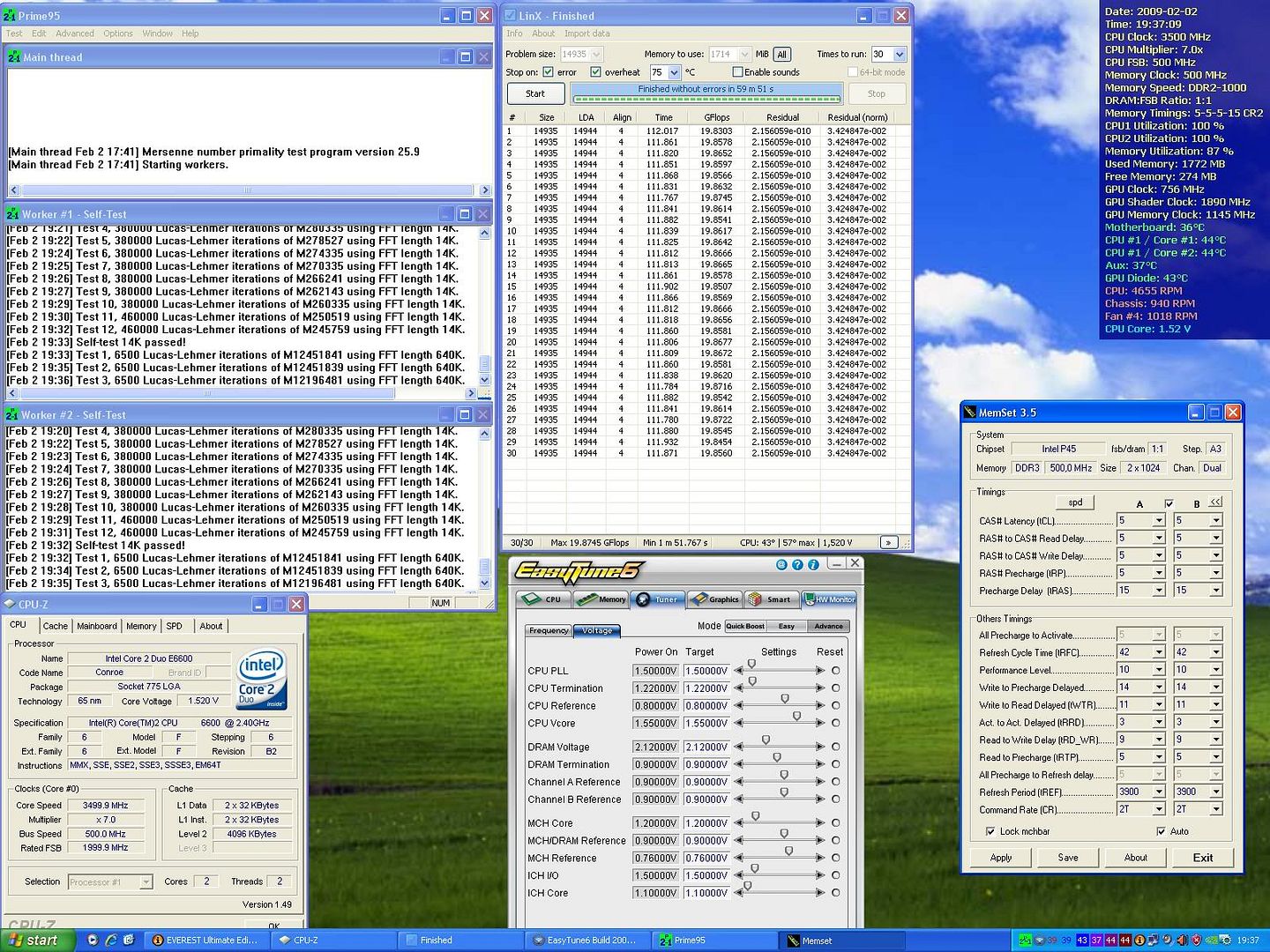Open CAS# Latency channel A dropdown

tap(1159, 521)
